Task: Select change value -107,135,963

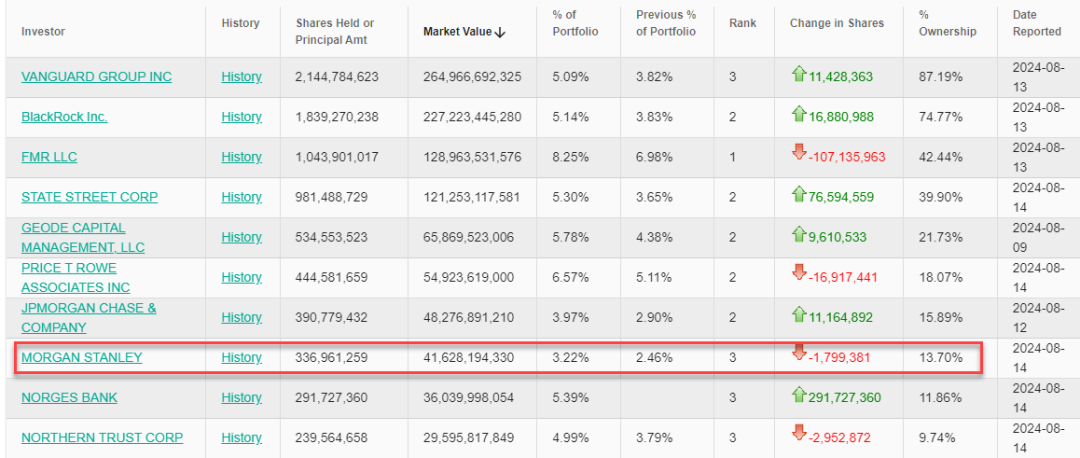Action: click(849, 157)
